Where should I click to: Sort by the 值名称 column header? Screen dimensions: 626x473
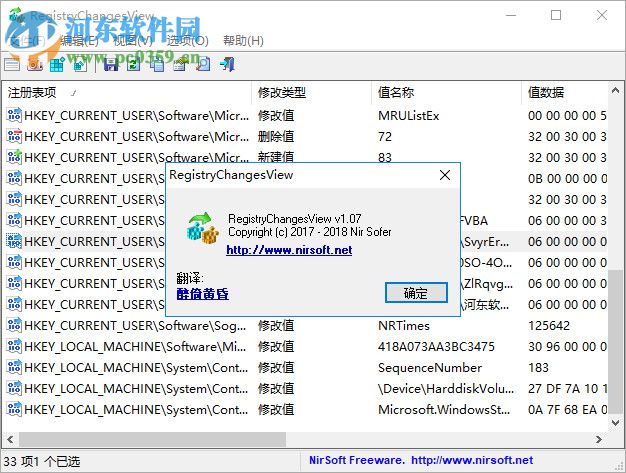click(446, 93)
